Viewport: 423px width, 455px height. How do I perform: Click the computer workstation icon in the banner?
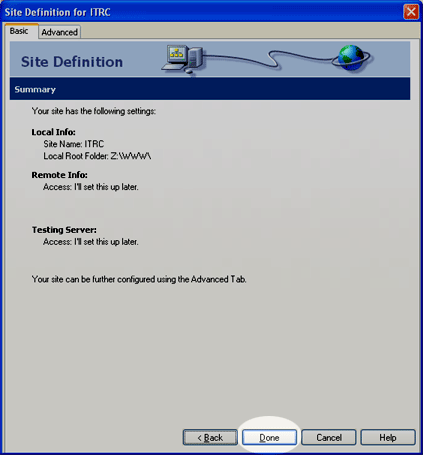coord(183,59)
